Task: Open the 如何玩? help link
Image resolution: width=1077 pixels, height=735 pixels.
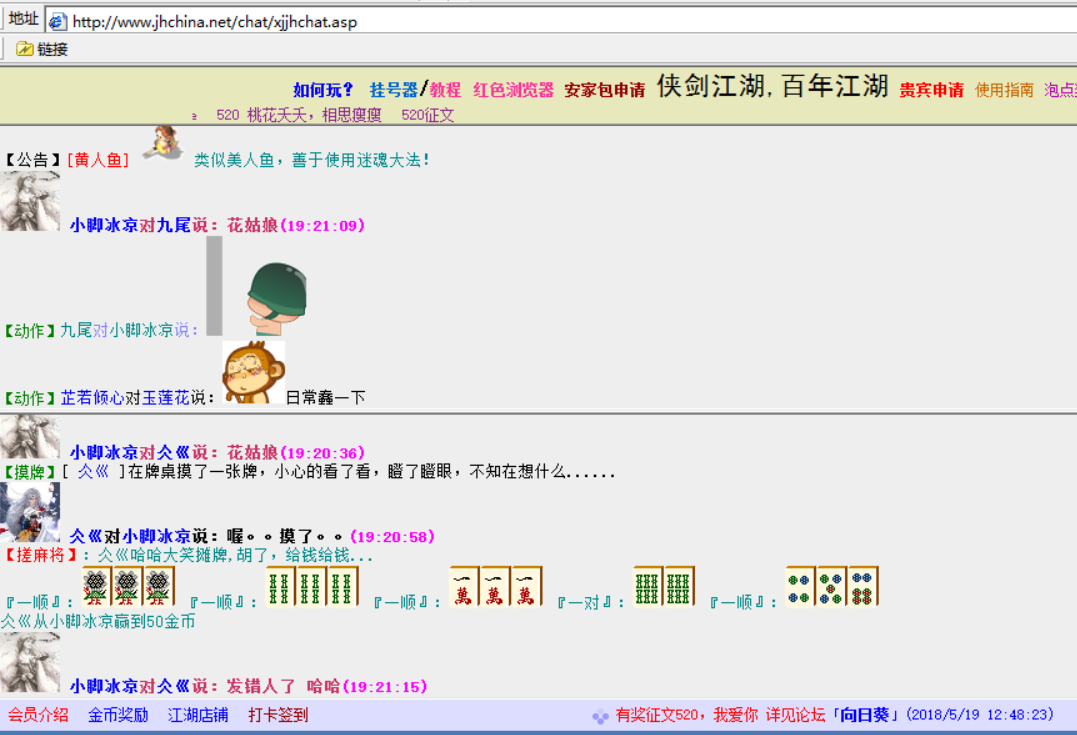Action: point(323,90)
